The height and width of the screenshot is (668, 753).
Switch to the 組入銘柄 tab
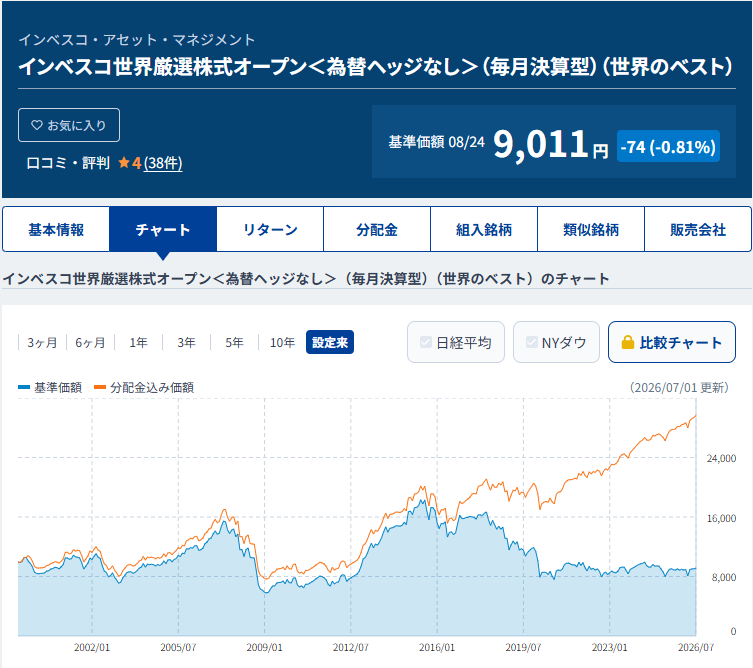pos(484,229)
